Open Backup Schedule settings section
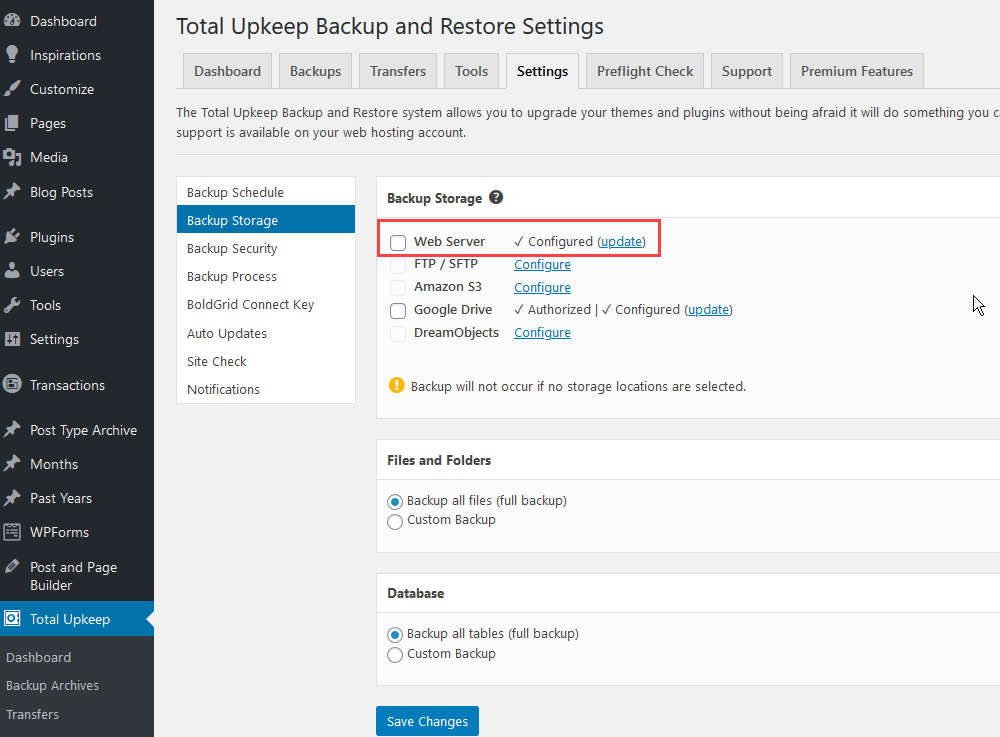This screenshot has width=1000, height=737. 235,192
